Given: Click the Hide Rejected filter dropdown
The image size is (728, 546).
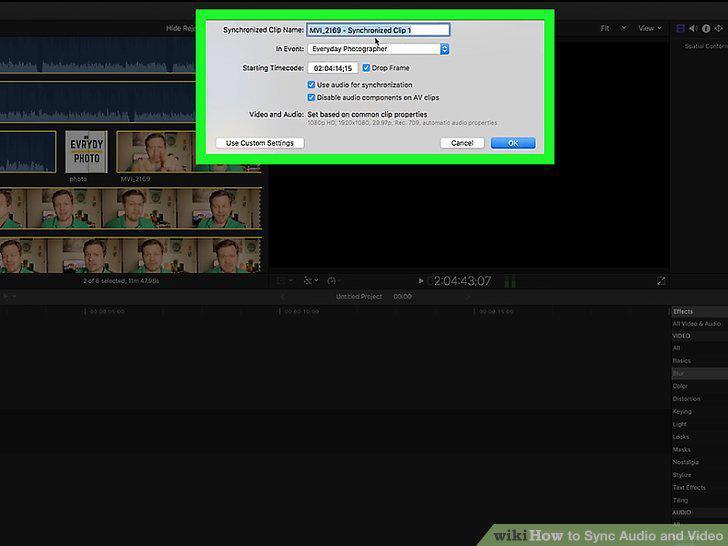Looking at the screenshot, I should click(x=181, y=28).
